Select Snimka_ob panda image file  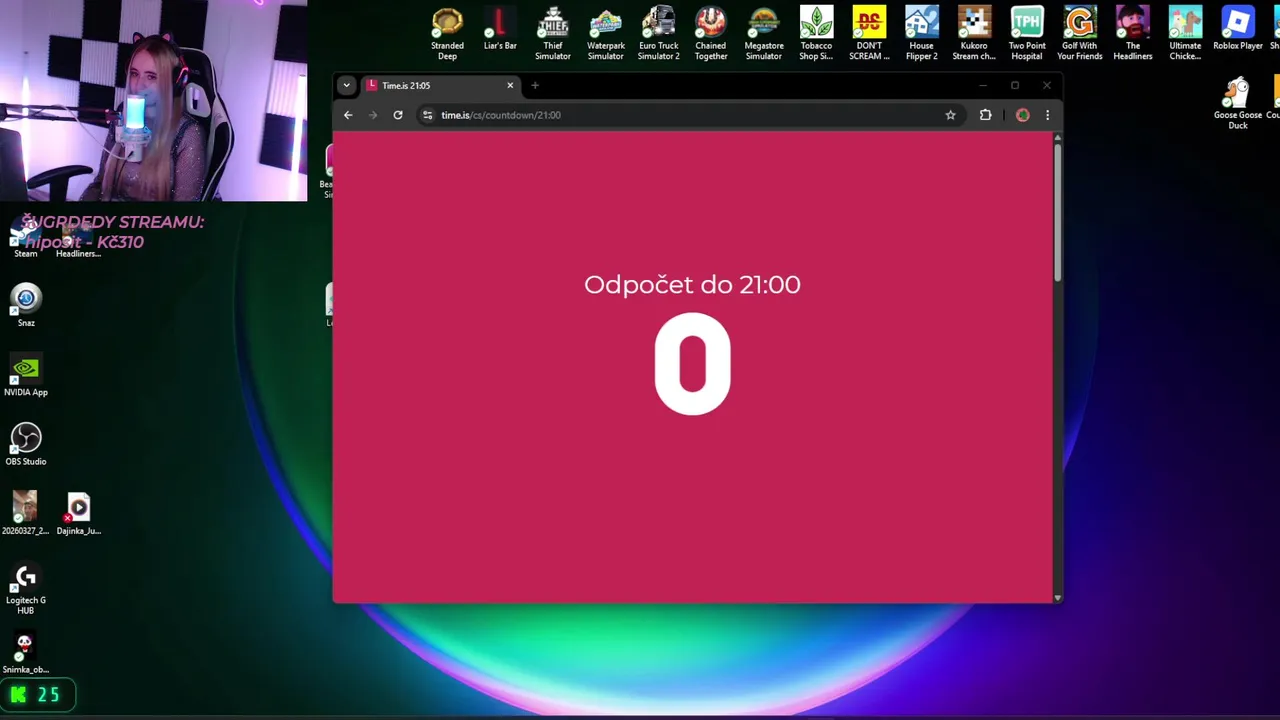point(25,652)
